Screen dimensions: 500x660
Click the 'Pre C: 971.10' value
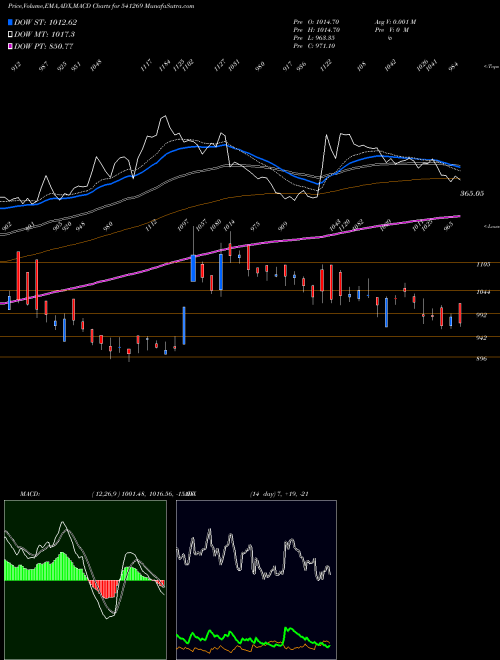tap(314, 46)
